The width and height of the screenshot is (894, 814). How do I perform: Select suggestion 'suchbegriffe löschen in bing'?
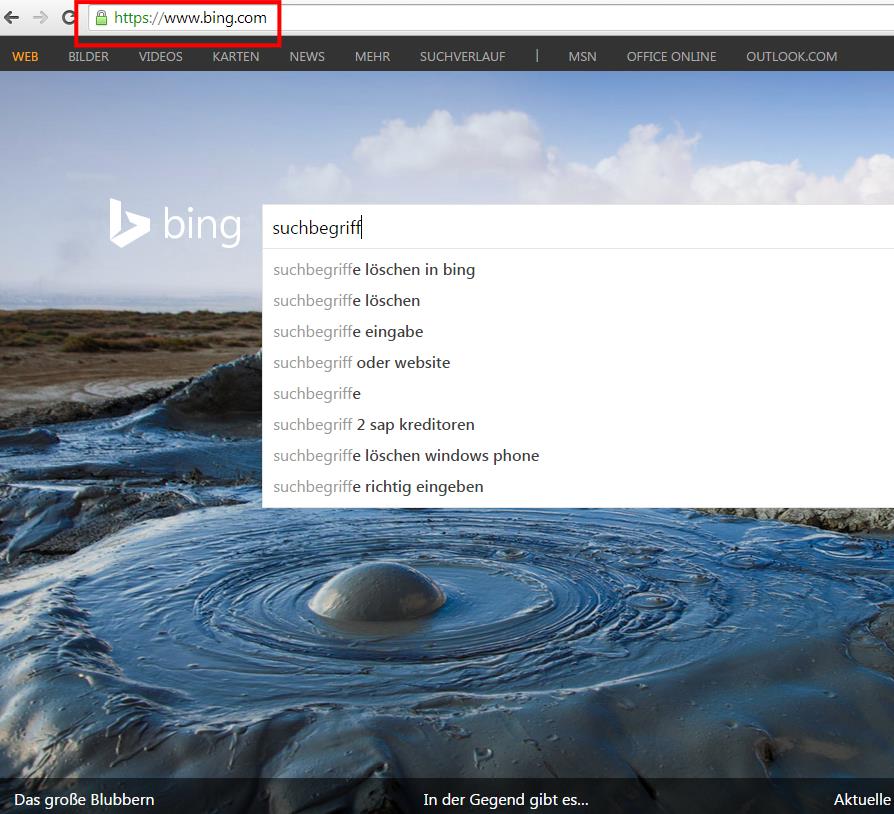coord(578,270)
